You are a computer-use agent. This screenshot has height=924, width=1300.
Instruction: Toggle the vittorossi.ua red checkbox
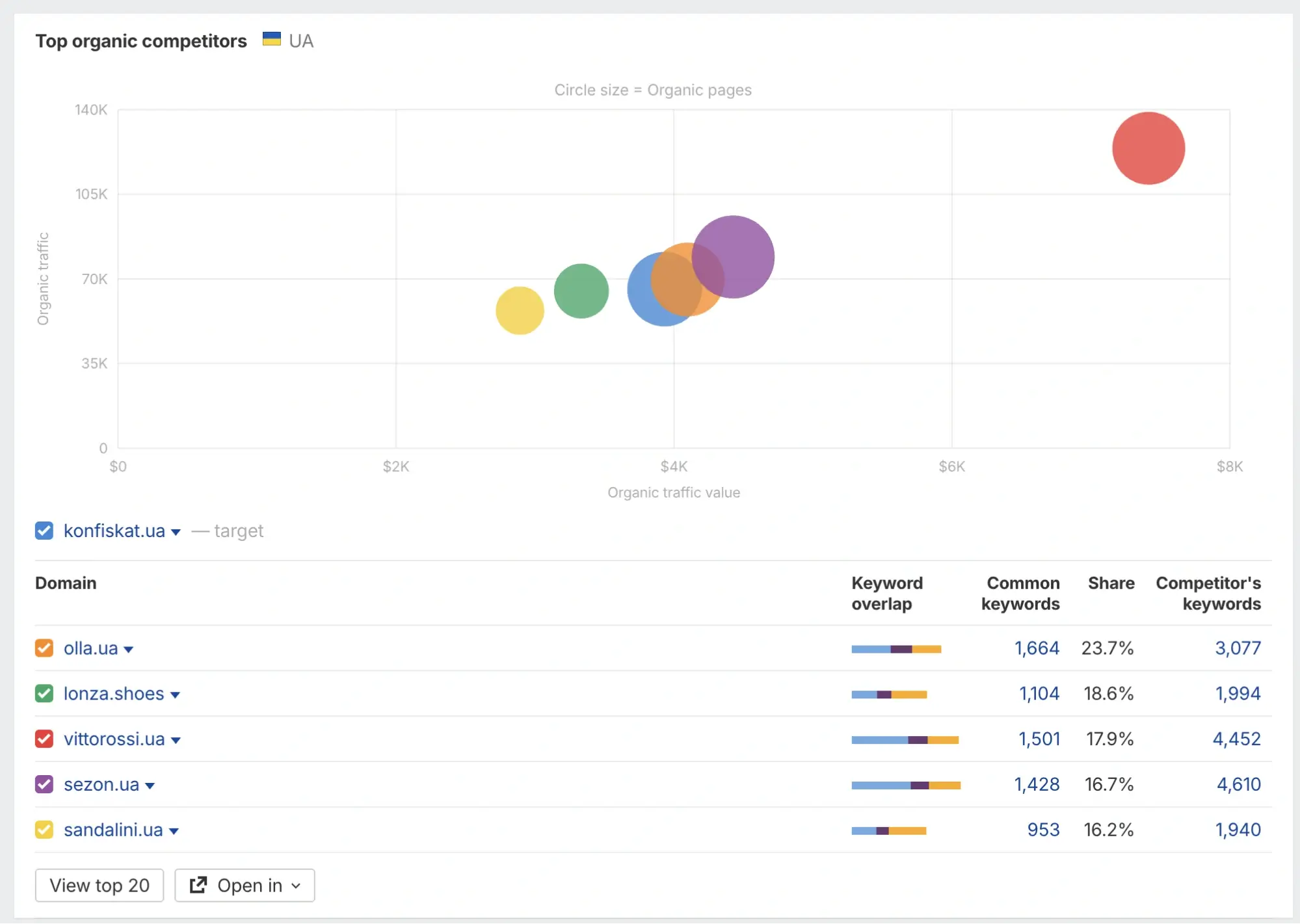(44, 739)
